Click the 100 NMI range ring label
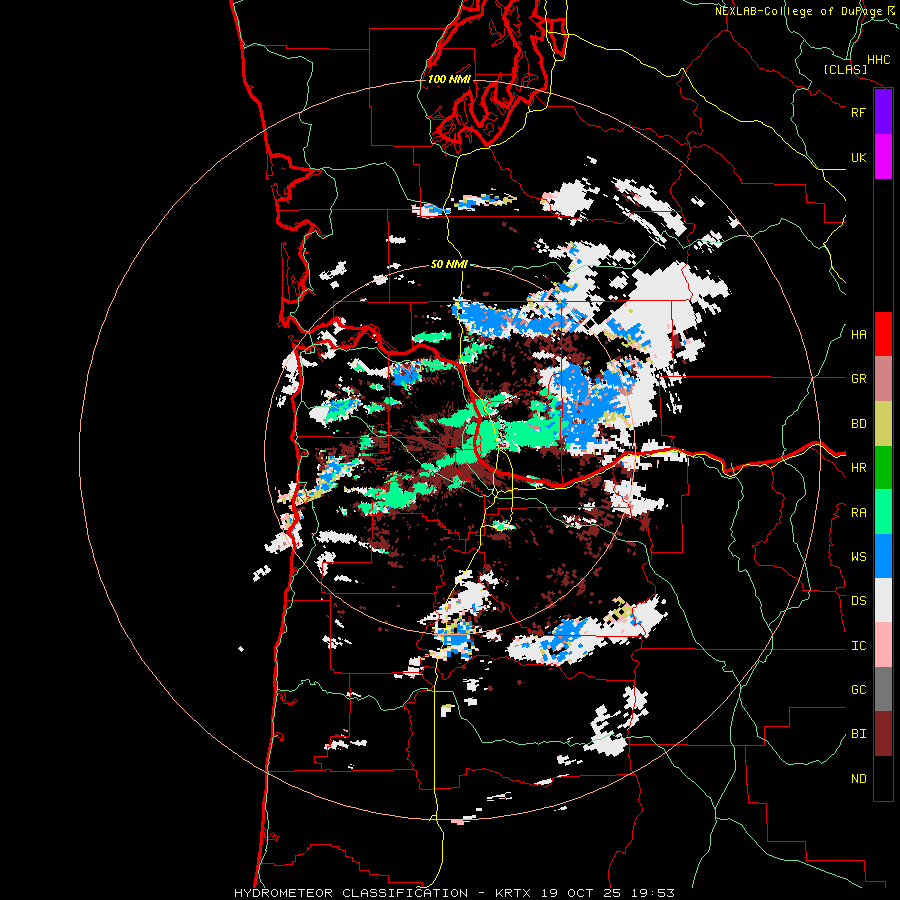 (449, 79)
